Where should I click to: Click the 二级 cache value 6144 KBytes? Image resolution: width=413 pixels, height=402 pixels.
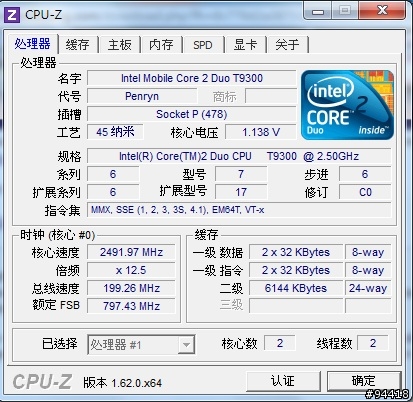(296, 288)
